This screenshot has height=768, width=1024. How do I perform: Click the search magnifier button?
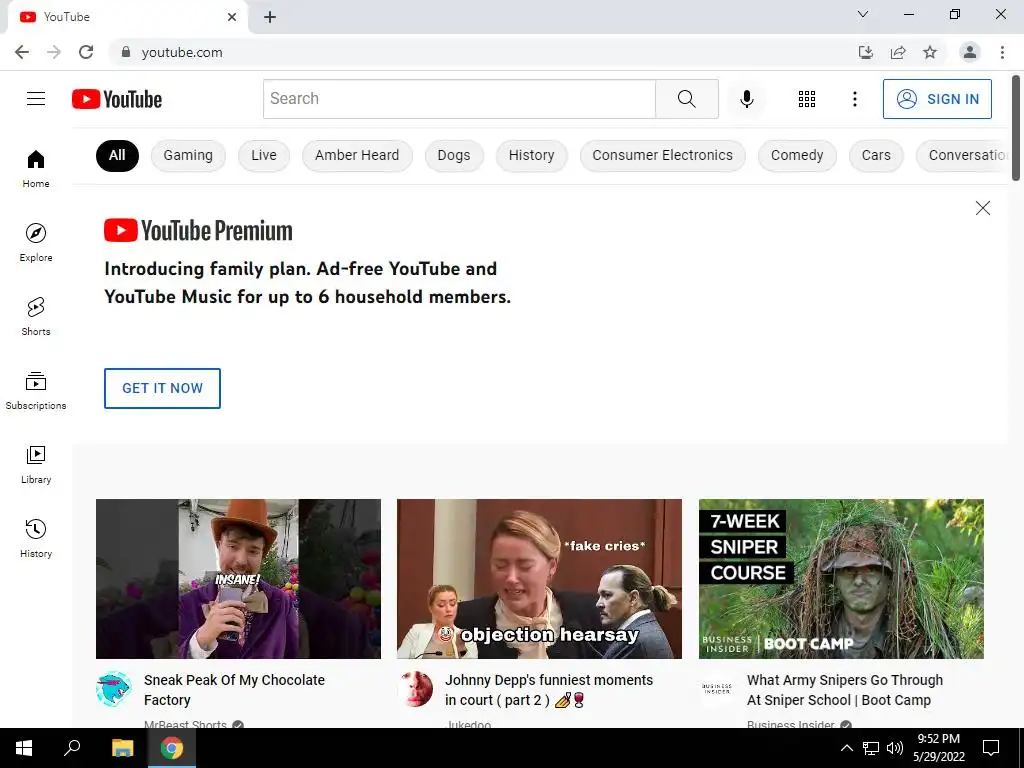coord(686,99)
